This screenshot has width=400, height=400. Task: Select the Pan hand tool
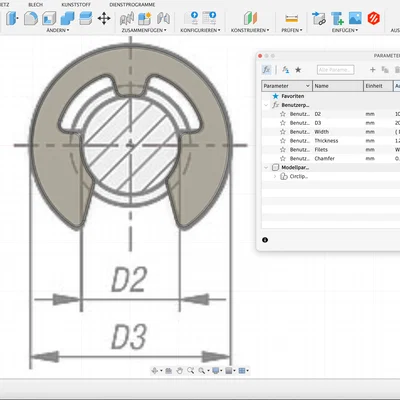pyautogui.click(x=180, y=370)
